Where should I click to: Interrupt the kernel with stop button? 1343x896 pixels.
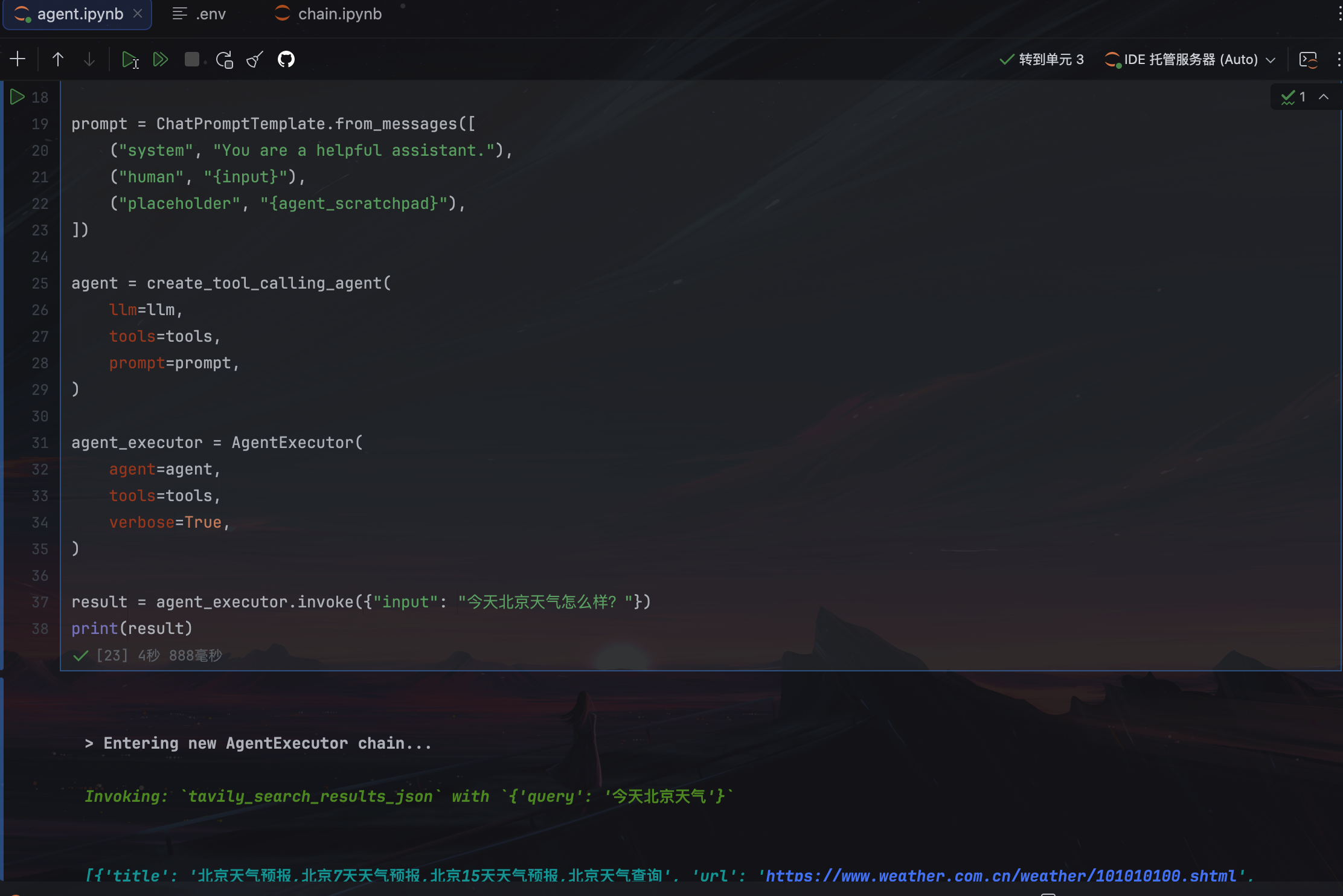192,59
